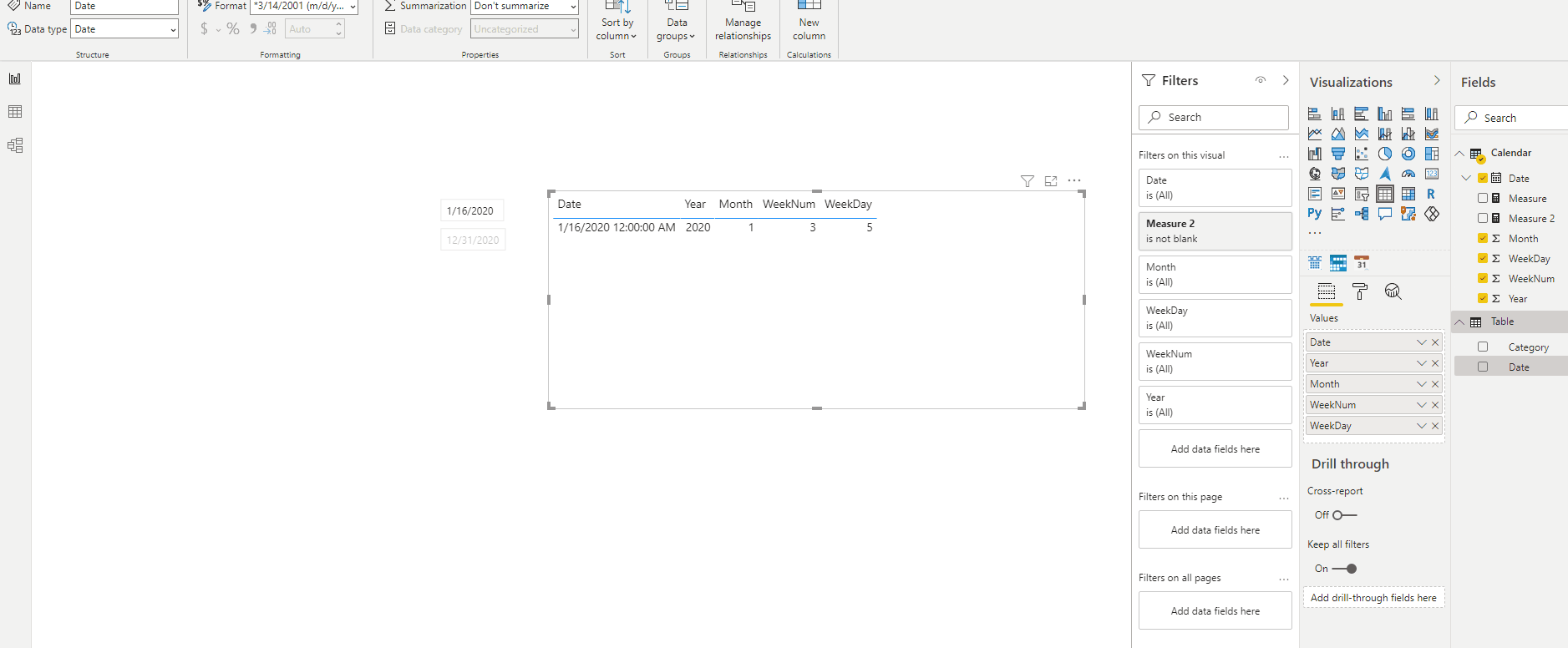Collapse the Filters pane chevron

pos(1286,81)
